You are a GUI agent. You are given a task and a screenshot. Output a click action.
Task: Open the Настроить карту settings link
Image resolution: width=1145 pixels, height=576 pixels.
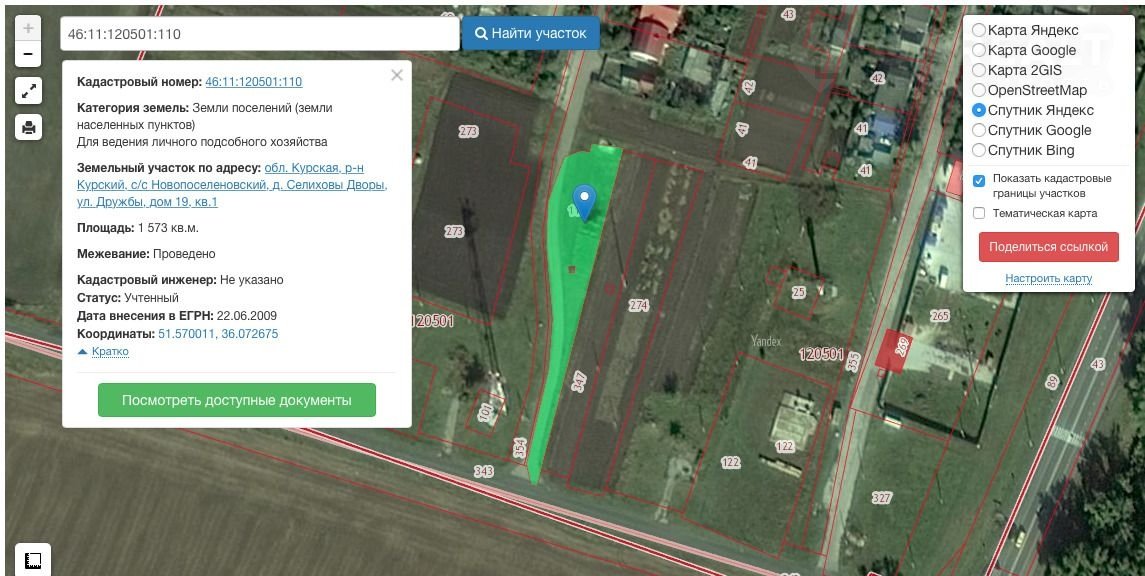pos(1048,278)
